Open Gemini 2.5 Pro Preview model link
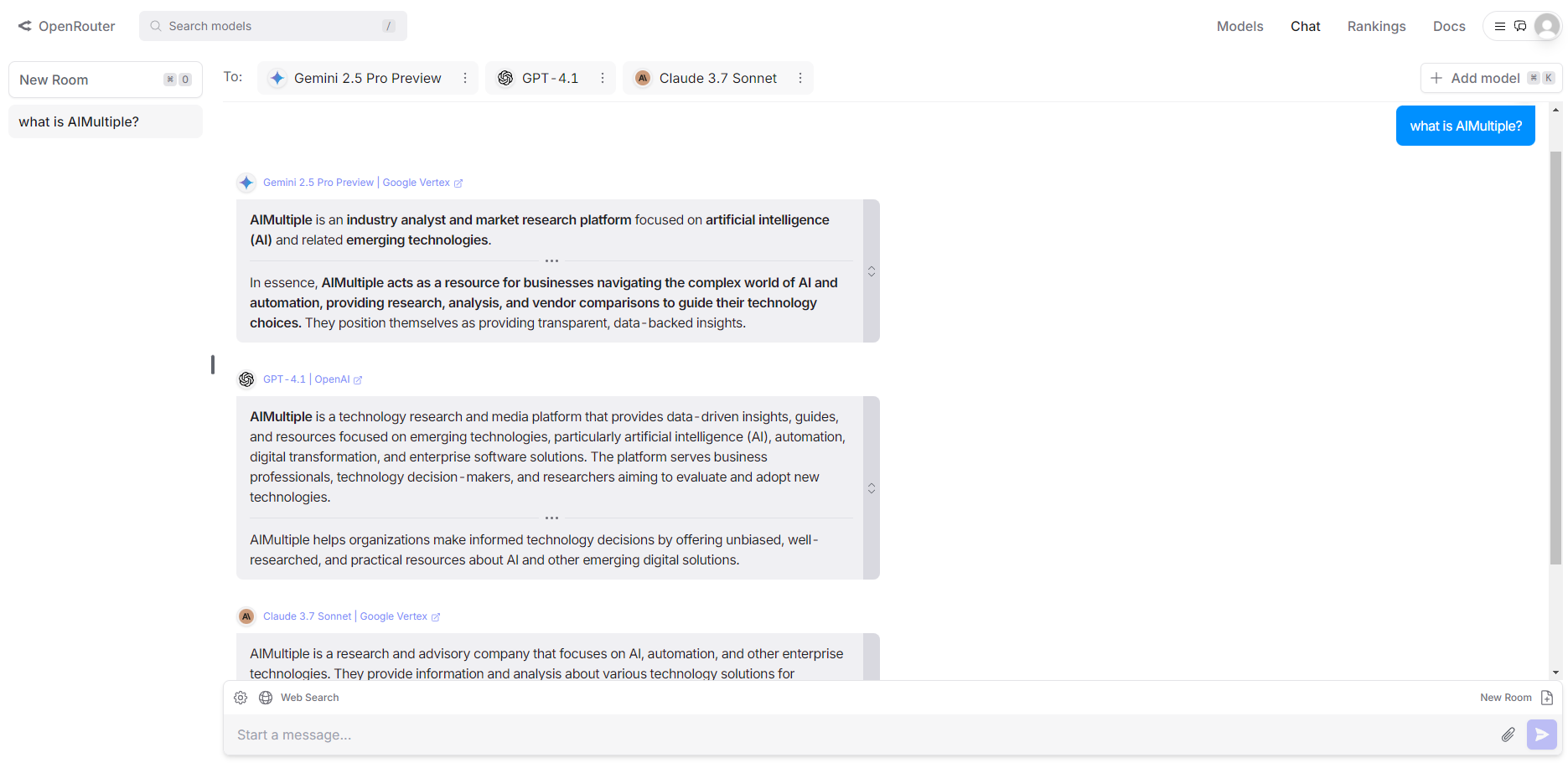Screen dimensions: 1568x768 point(318,183)
